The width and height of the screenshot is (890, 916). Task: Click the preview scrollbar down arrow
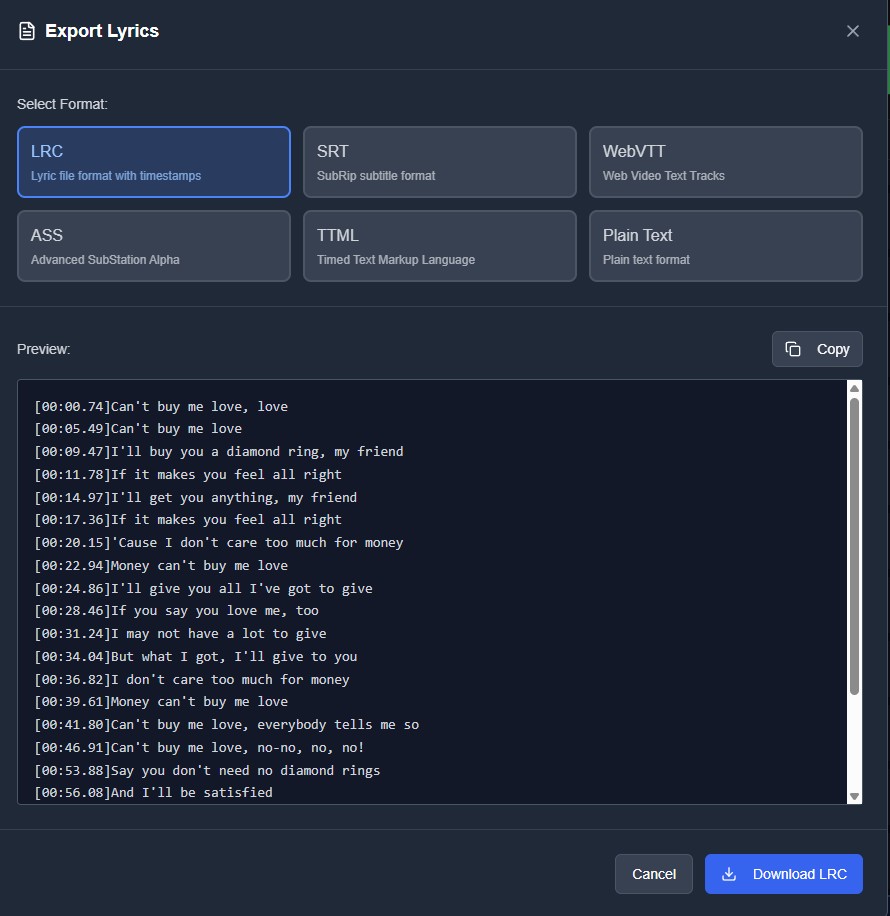pos(854,796)
